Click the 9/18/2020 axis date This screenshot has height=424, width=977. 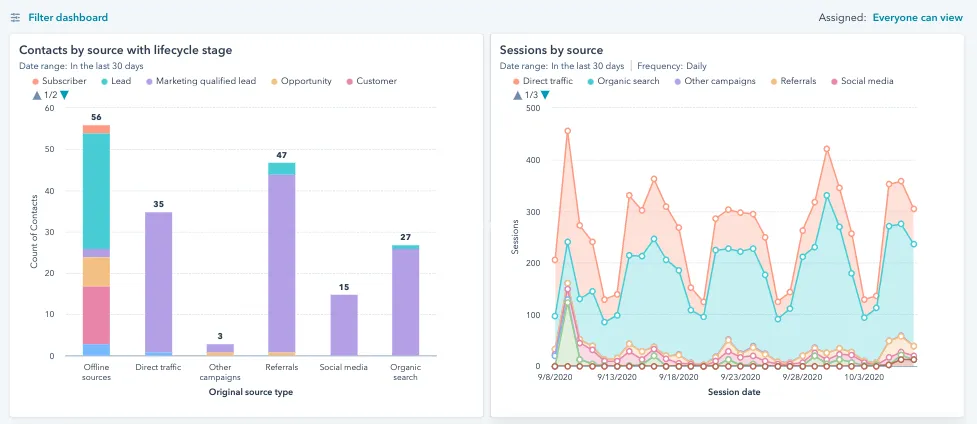pyautogui.click(x=678, y=377)
